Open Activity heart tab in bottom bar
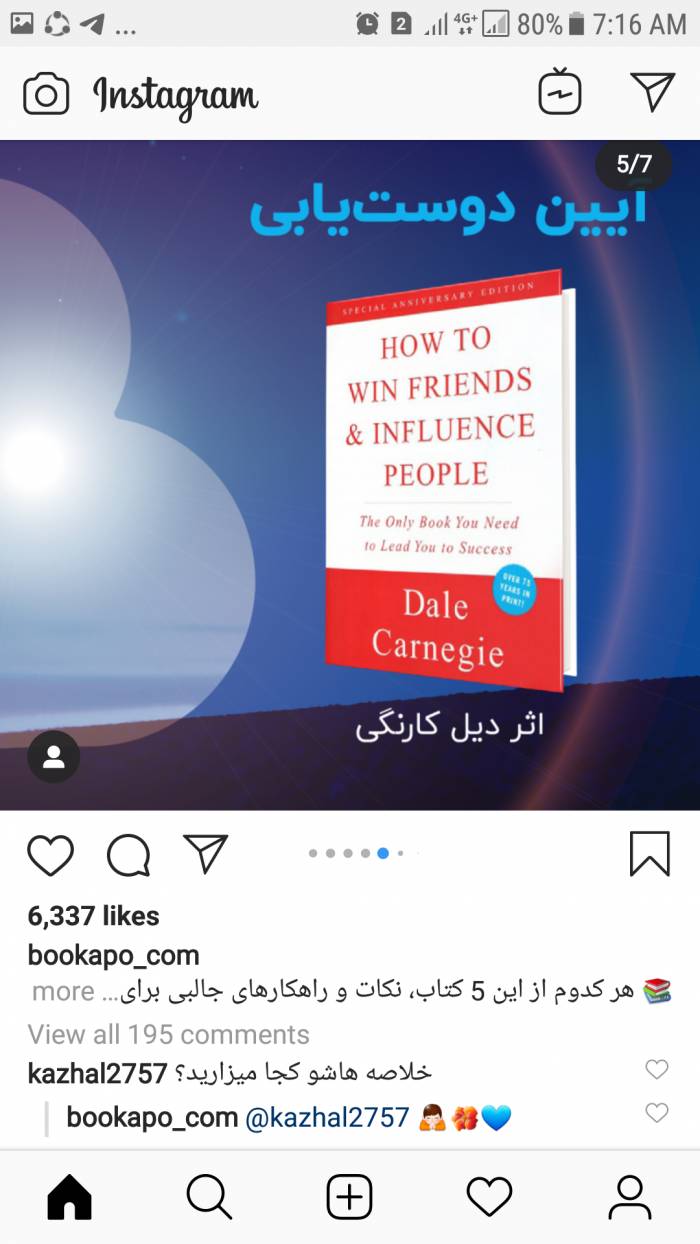This screenshot has height=1244, width=700. click(x=490, y=1196)
